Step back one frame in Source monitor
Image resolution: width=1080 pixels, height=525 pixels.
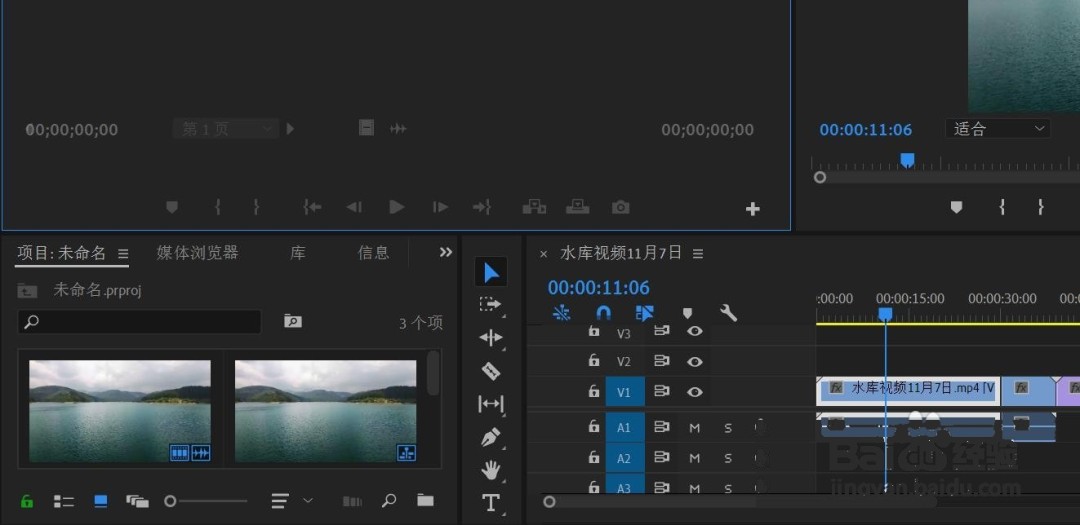[x=354, y=207]
